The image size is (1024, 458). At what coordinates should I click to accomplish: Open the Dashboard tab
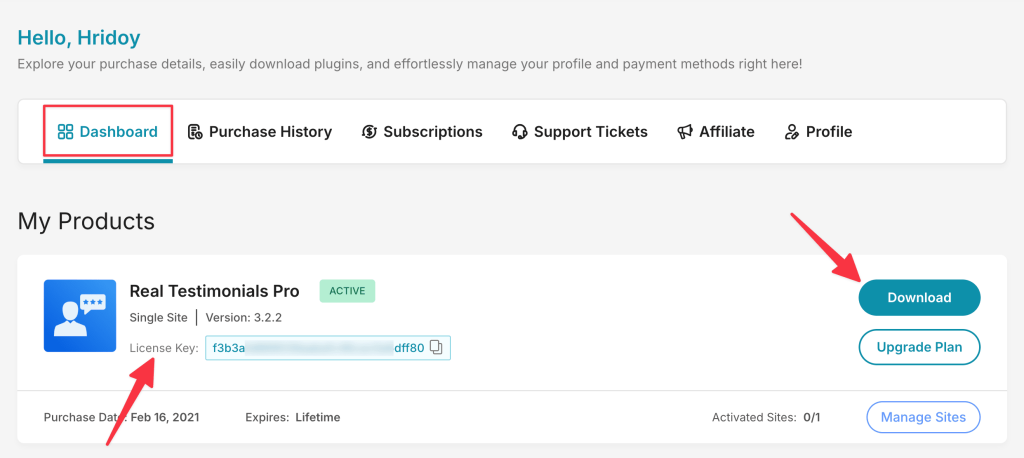click(108, 132)
